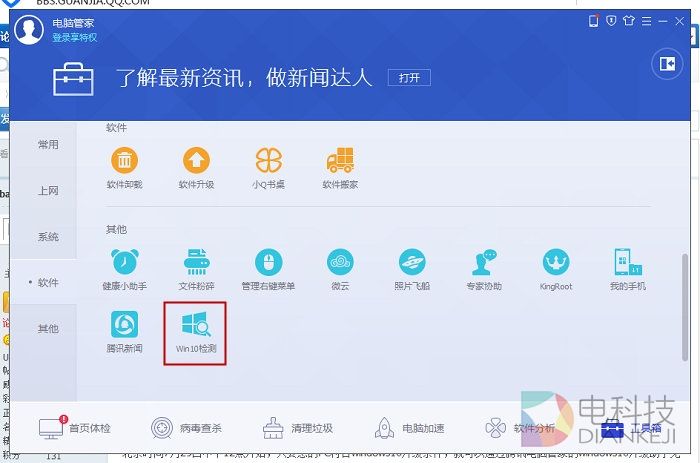This screenshot has height=463, width=700.
Task: Go to 清理垃圾 junk cleanup
Action: [298, 428]
